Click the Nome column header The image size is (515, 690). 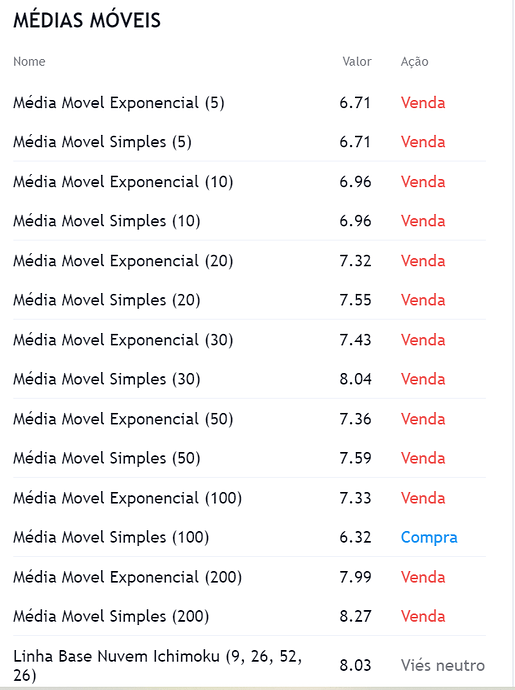tap(29, 62)
